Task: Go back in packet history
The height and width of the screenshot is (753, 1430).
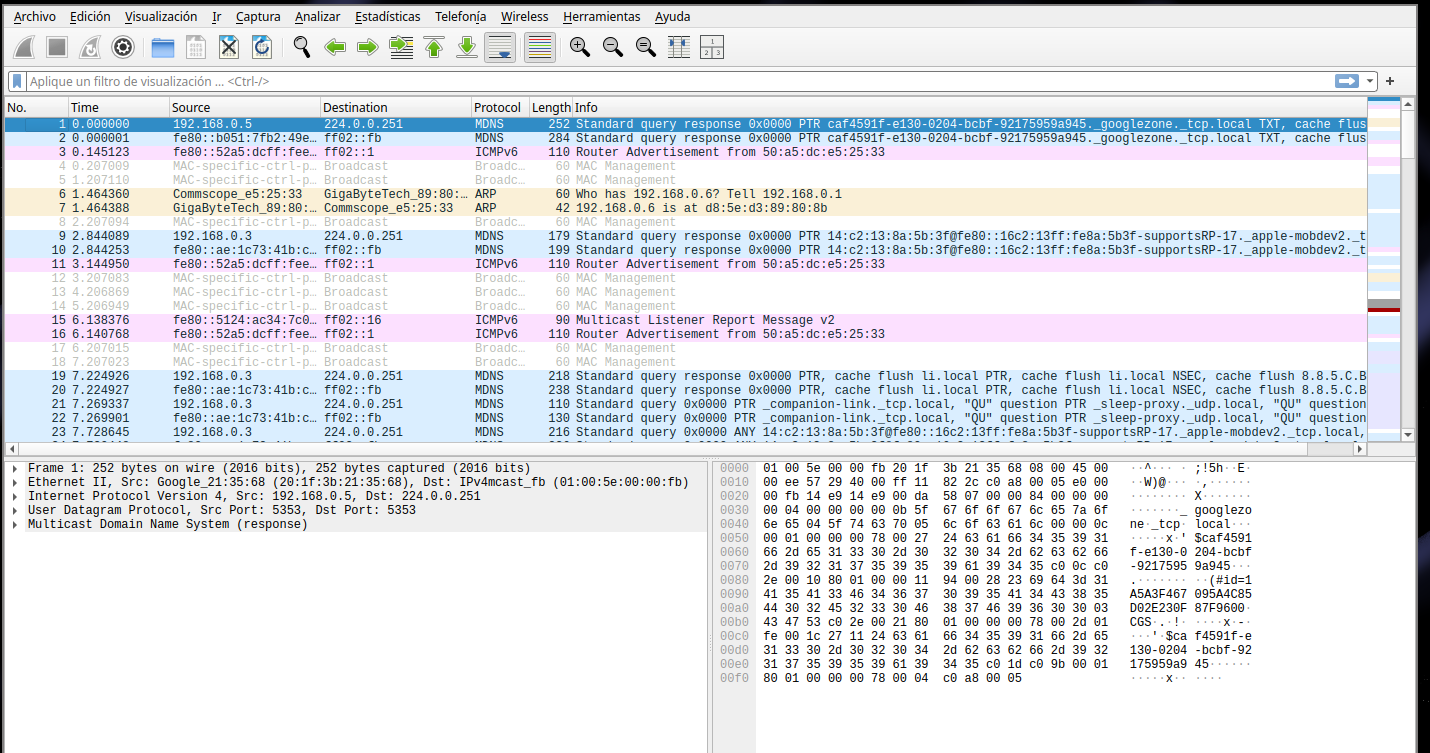Action: point(335,47)
